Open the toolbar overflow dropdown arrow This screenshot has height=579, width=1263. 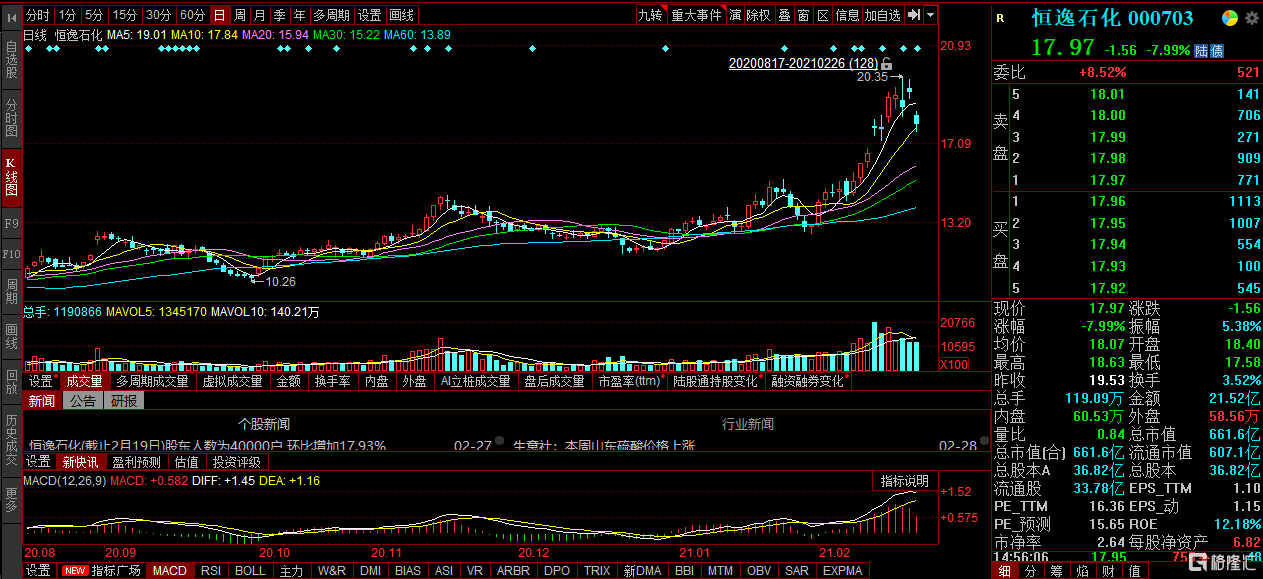click(x=931, y=15)
